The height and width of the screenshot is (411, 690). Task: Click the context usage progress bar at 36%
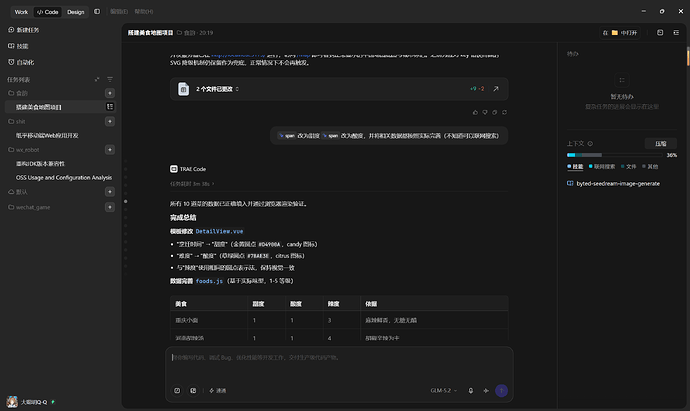pyautogui.click(x=615, y=155)
